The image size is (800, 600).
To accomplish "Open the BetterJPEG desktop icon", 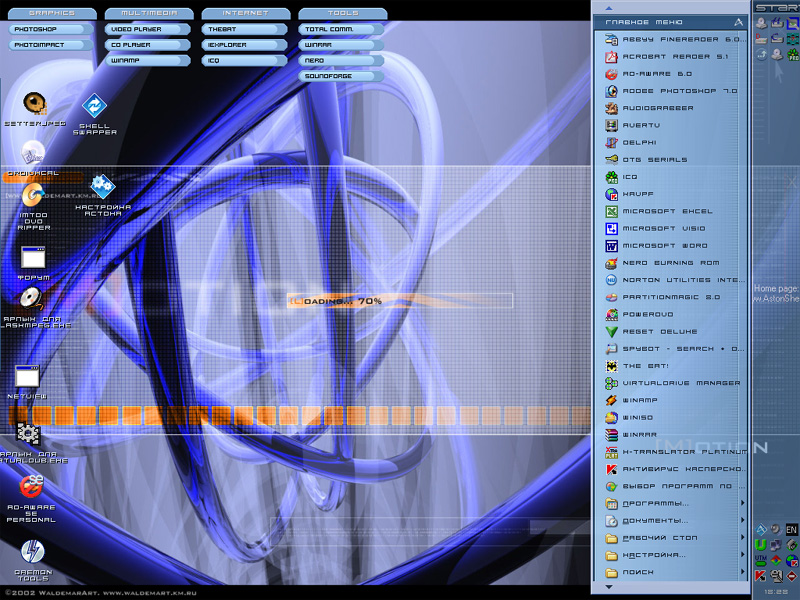I will (x=35, y=104).
